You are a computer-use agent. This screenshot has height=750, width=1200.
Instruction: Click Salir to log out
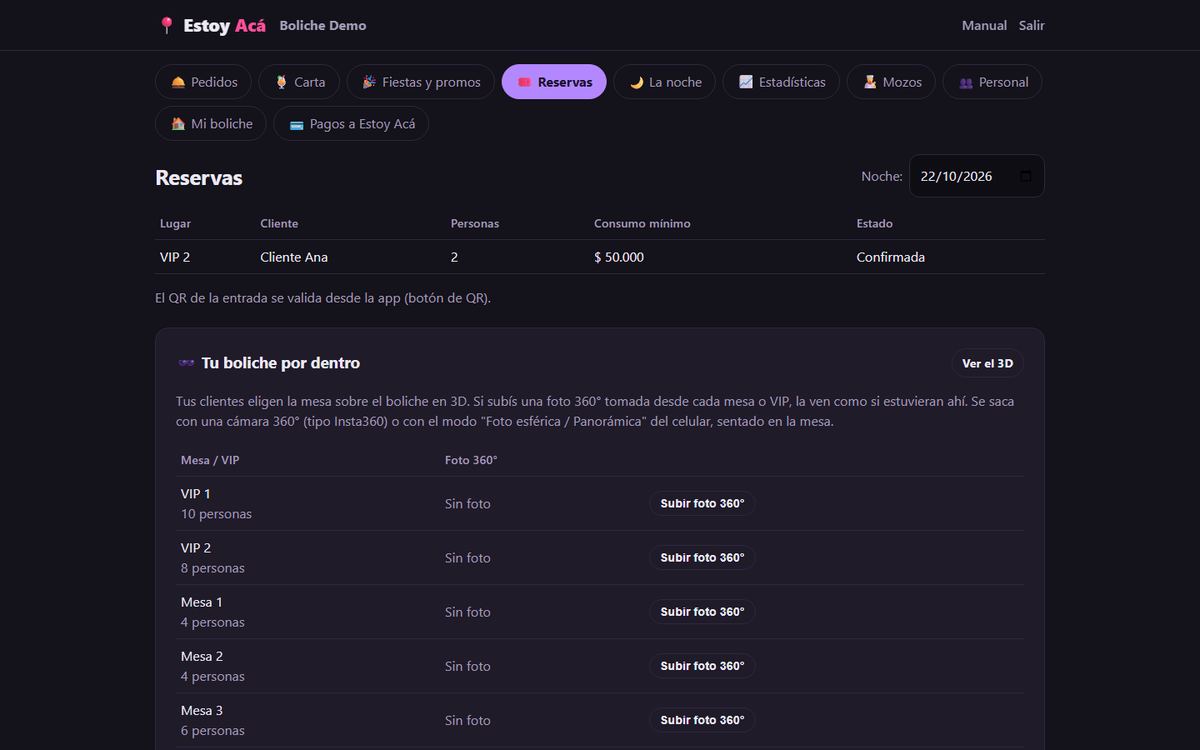(x=1032, y=26)
